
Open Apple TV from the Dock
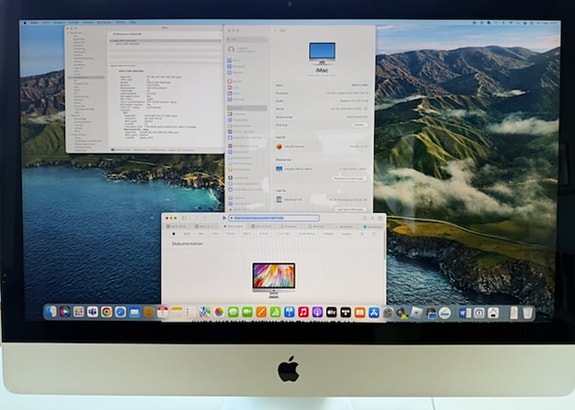pyautogui.click(x=331, y=312)
